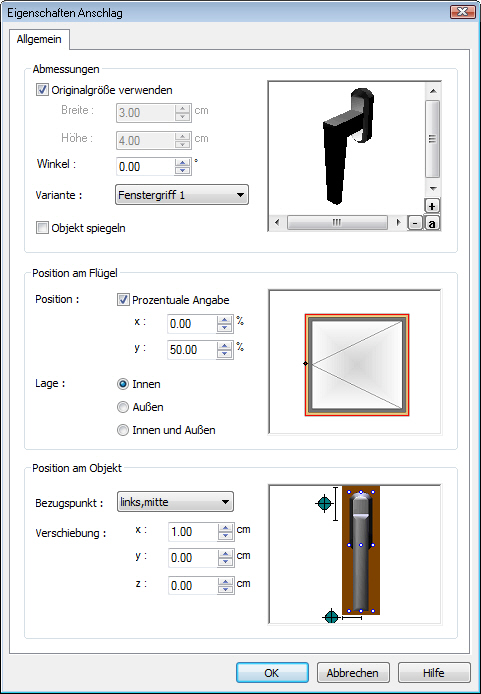Open the Bezugspunkt links,mitte dropdown

point(175,502)
